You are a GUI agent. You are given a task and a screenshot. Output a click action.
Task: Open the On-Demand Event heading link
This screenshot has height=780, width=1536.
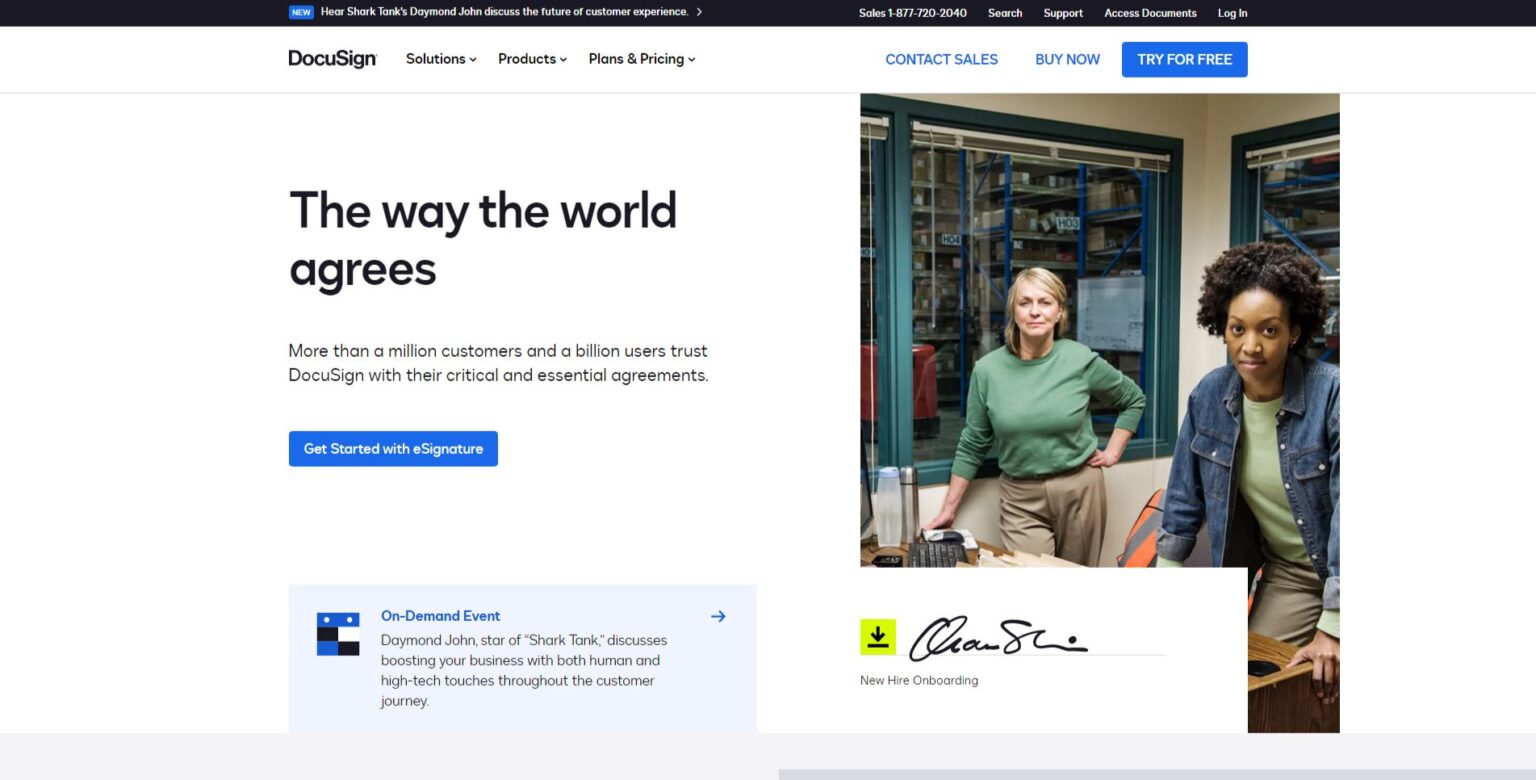[440, 616]
